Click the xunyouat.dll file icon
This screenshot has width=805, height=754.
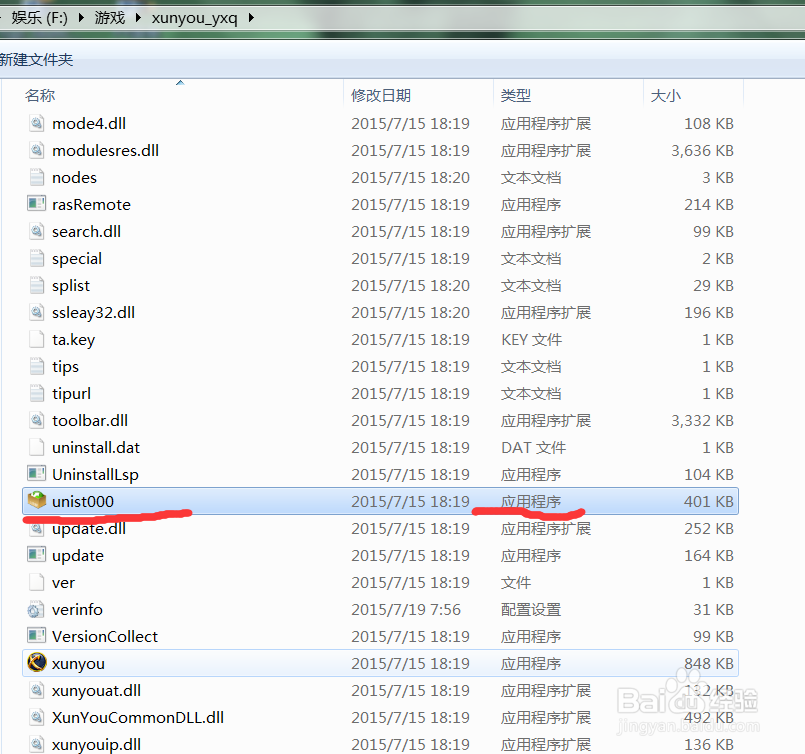(x=36, y=691)
